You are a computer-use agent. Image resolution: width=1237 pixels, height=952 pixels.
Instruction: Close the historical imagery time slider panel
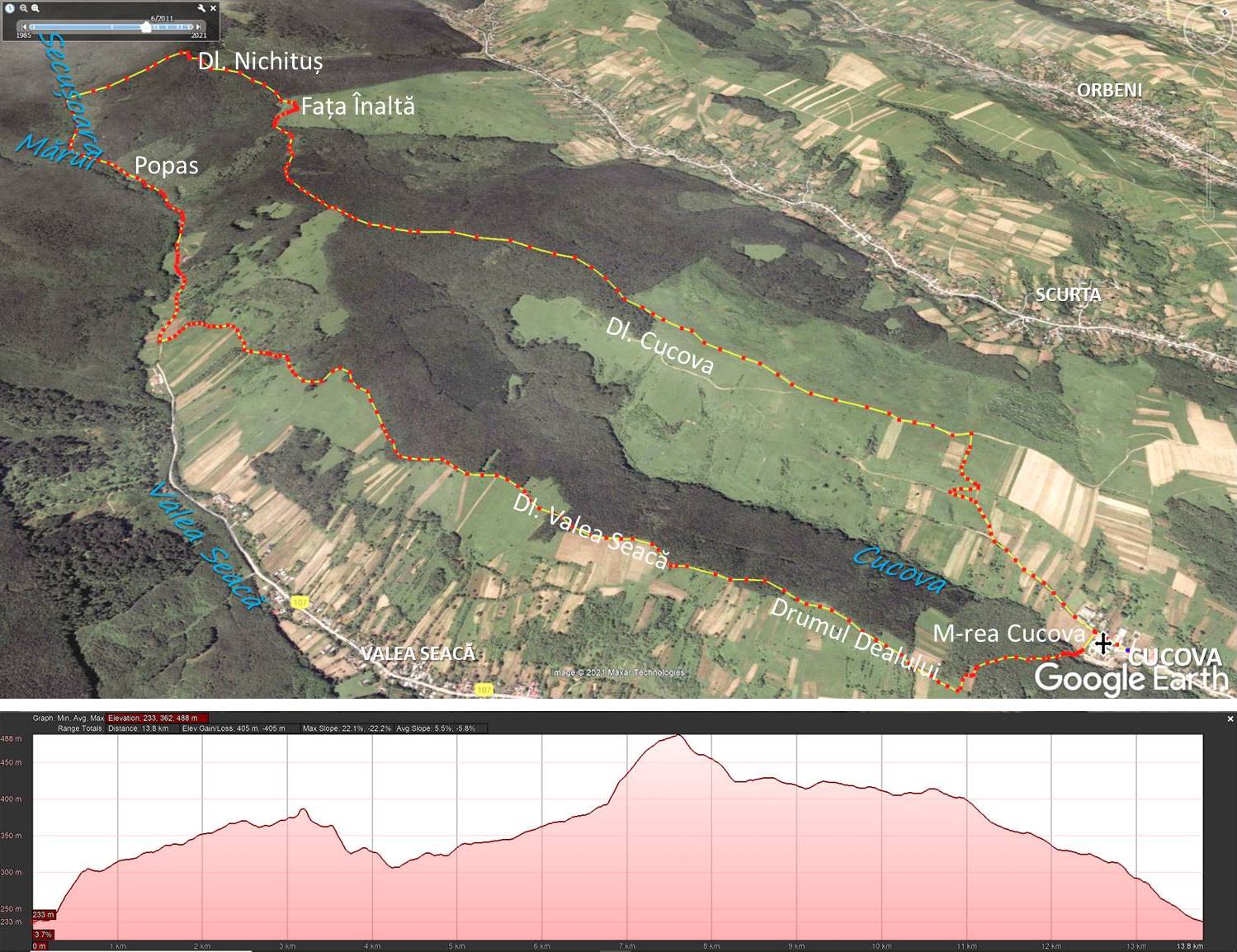pos(213,8)
